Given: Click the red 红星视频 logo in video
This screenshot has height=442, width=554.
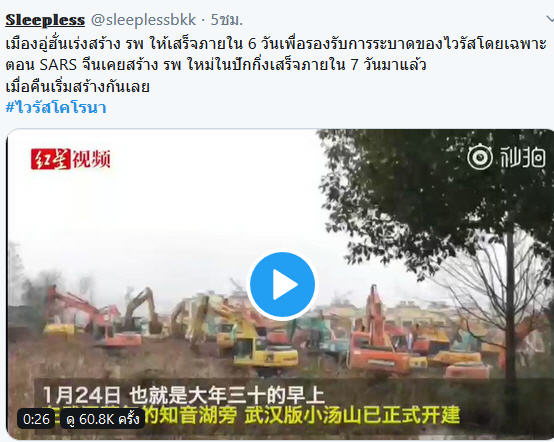Looking at the screenshot, I should coord(71,159).
